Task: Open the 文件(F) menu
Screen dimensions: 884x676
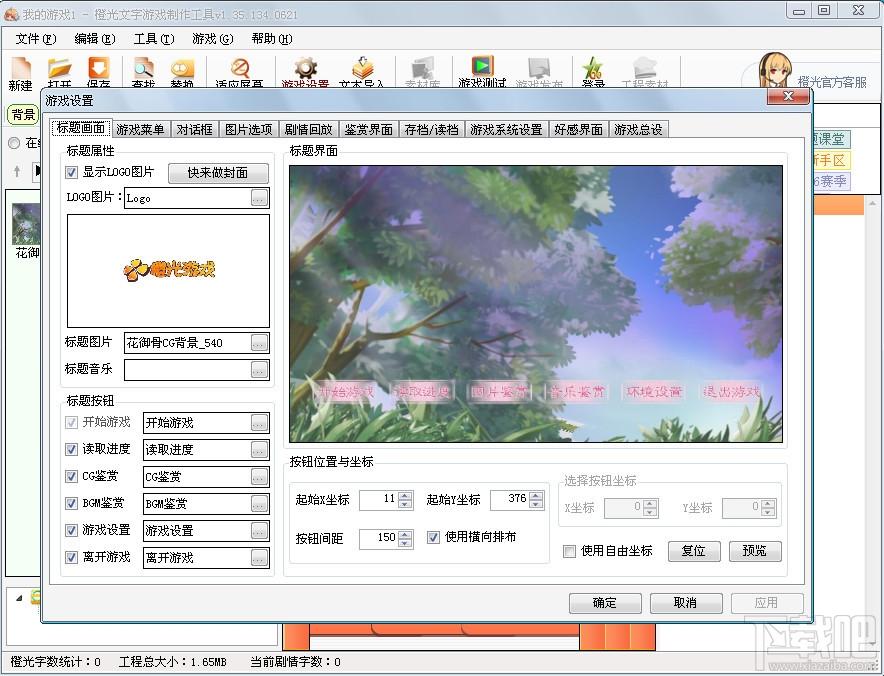Action: (36, 39)
